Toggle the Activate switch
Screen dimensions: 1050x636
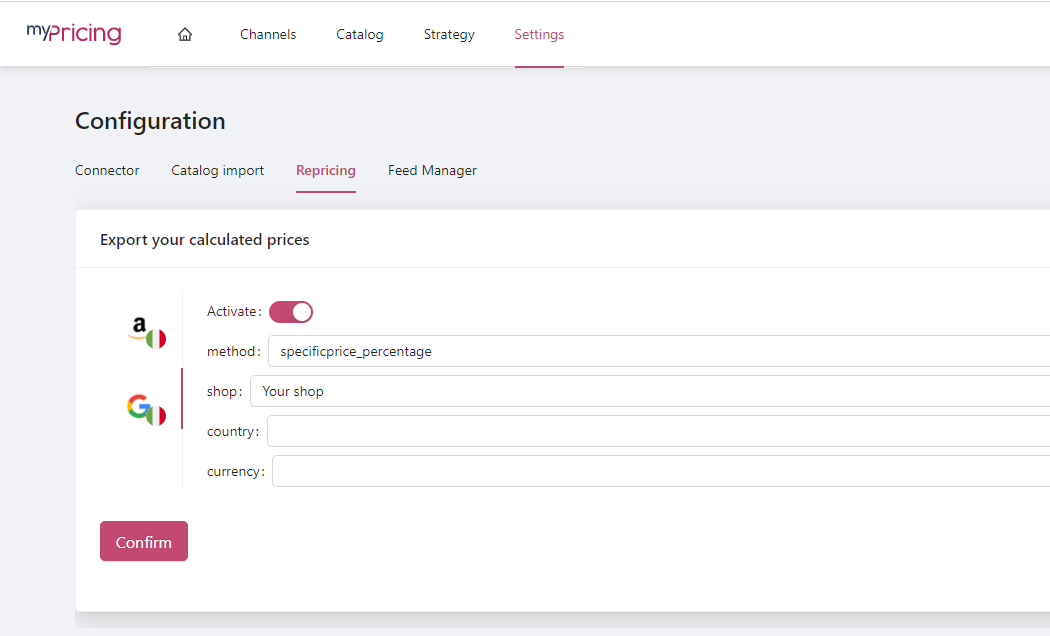(x=291, y=312)
